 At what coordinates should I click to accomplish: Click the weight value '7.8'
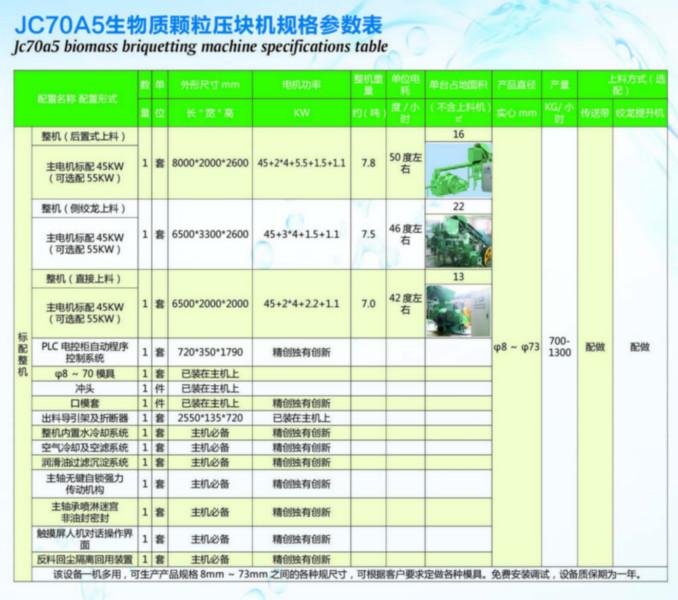click(x=368, y=163)
